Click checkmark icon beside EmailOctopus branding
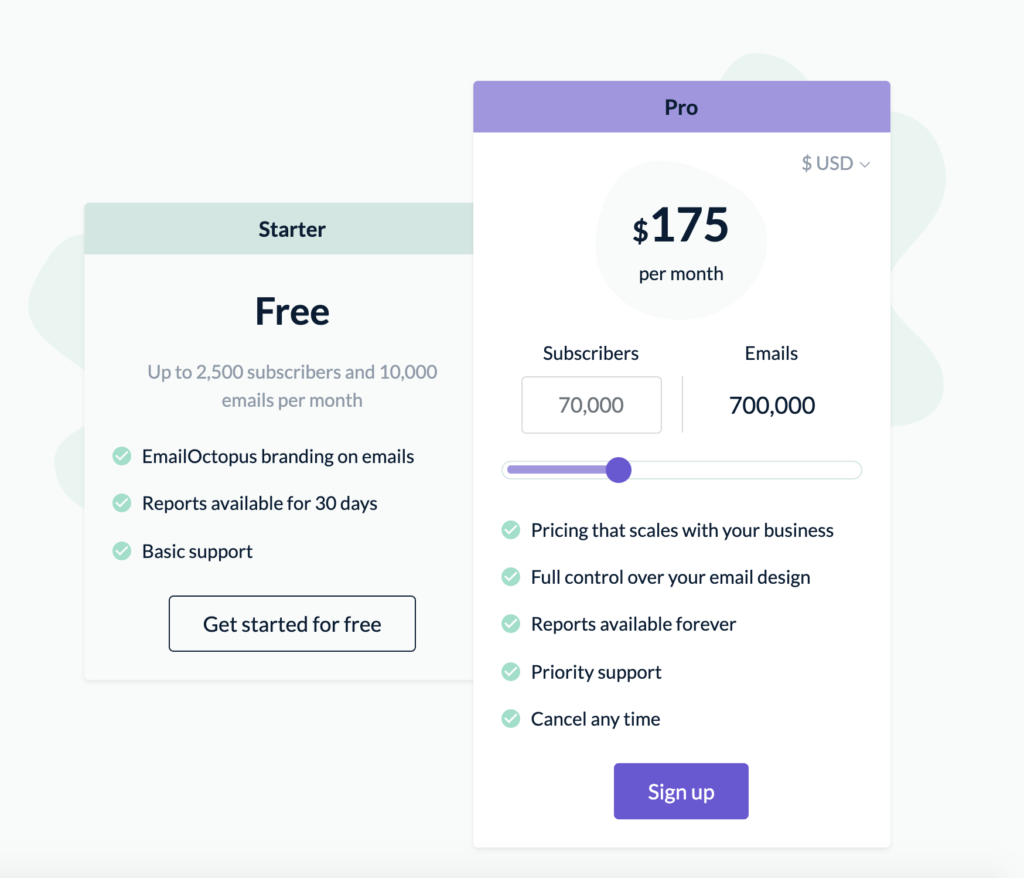1024x878 pixels. point(122,457)
